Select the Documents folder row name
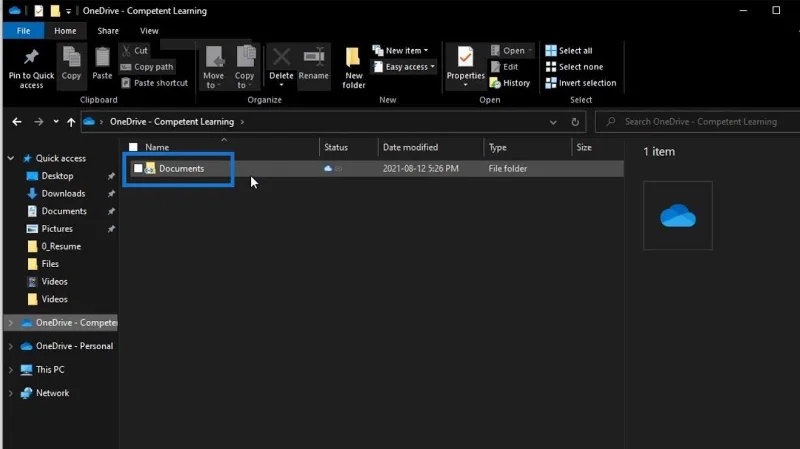800x449 pixels. click(181, 168)
